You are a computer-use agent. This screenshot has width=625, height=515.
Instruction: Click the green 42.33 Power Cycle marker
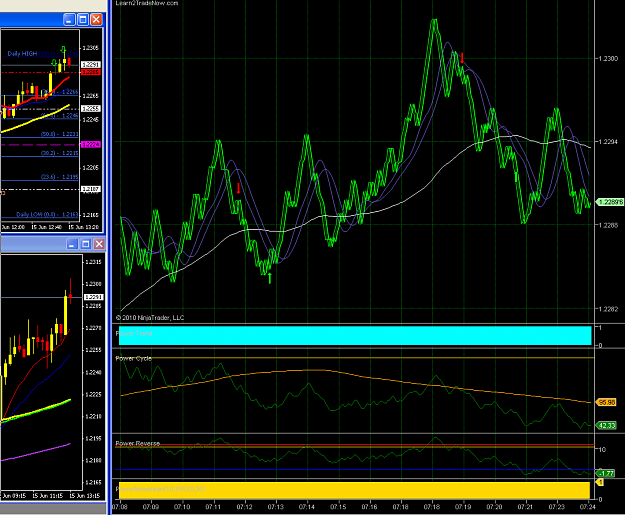coord(606,426)
